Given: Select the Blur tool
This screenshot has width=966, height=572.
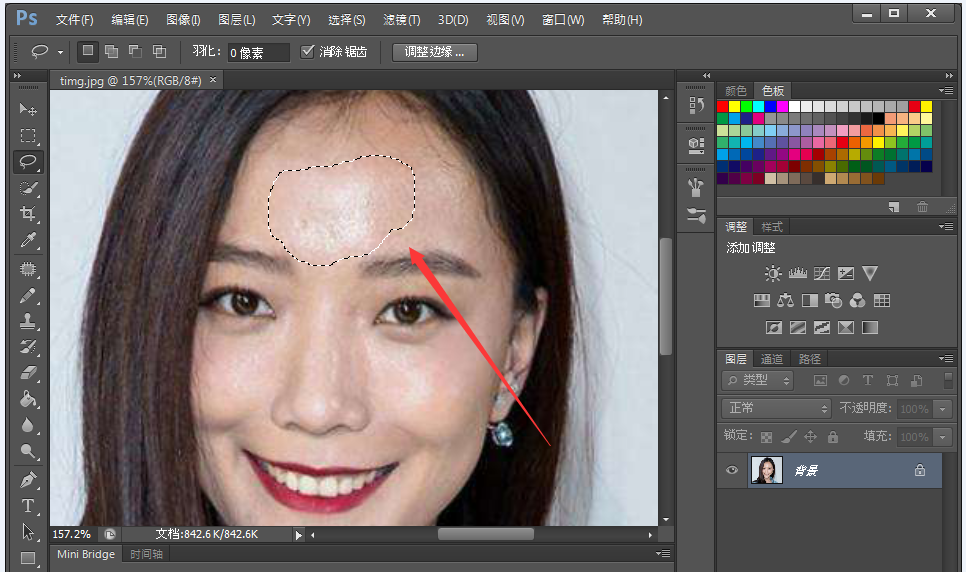Looking at the screenshot, I should click(28, 425).
